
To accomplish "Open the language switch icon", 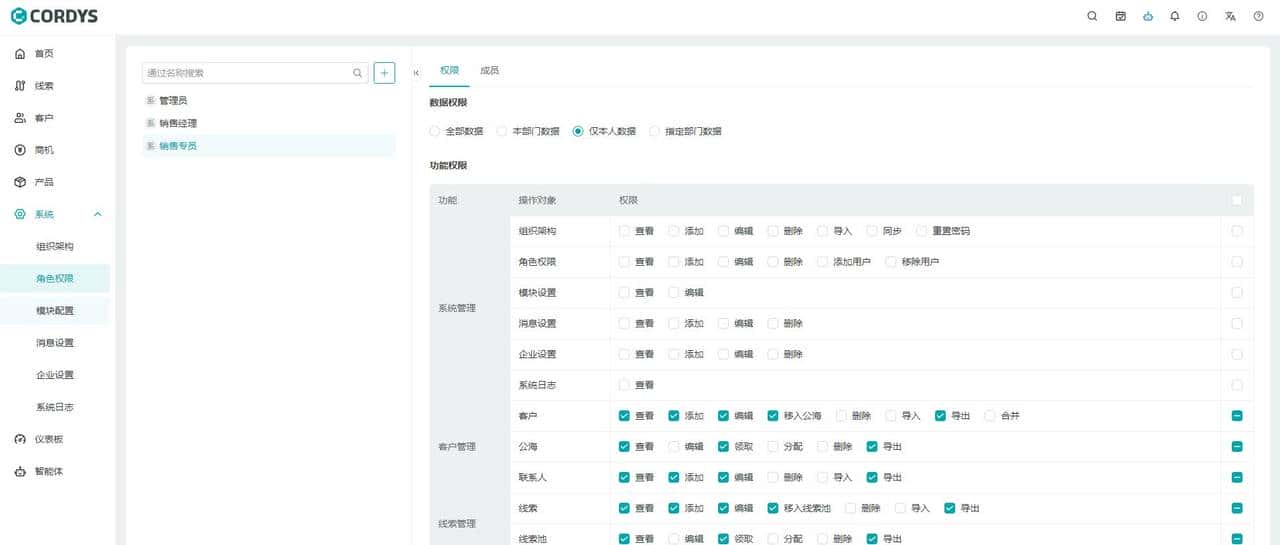I will coord(1230,16).
